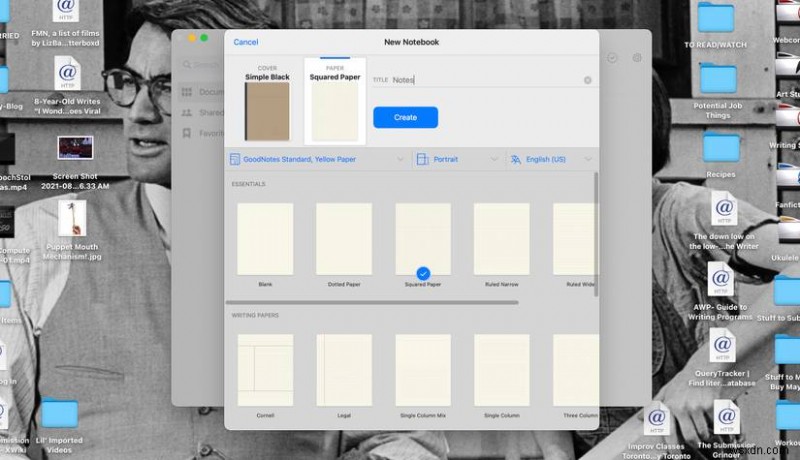Click the checkmark on Squared Paper
Viewport: 800px width, 460px height.
click(x=423, y=274)
